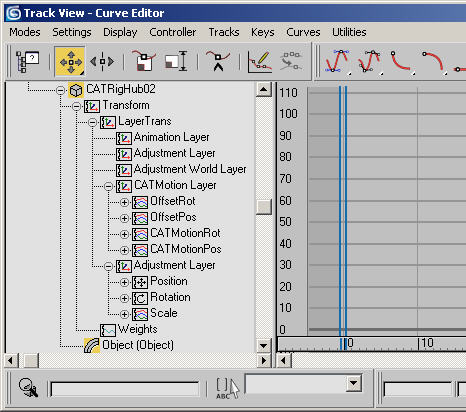Screen dimensions: 466x412
Task: Open the Controller menu
Action: 172,32
